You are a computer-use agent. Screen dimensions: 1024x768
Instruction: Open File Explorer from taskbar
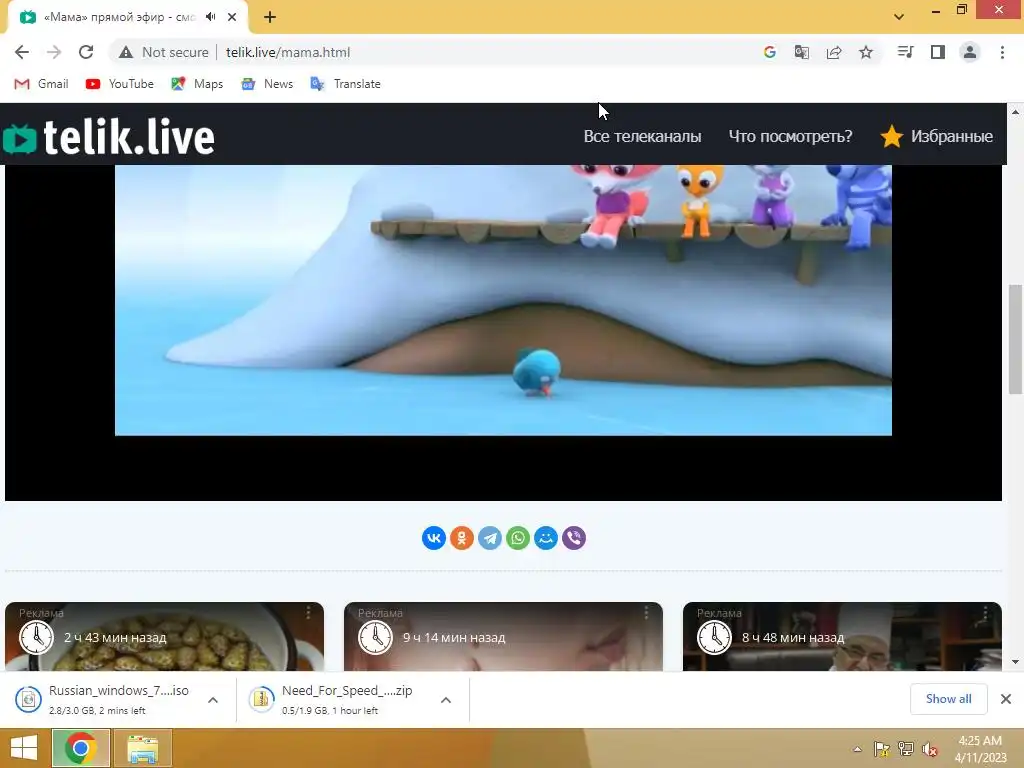[x=142, y=748]
